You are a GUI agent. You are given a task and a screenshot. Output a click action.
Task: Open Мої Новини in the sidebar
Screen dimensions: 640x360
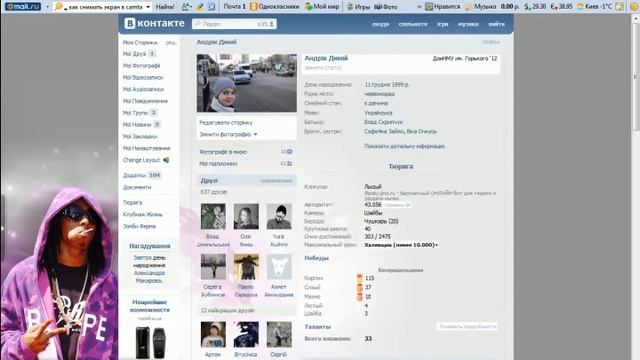tap(137, 125)
